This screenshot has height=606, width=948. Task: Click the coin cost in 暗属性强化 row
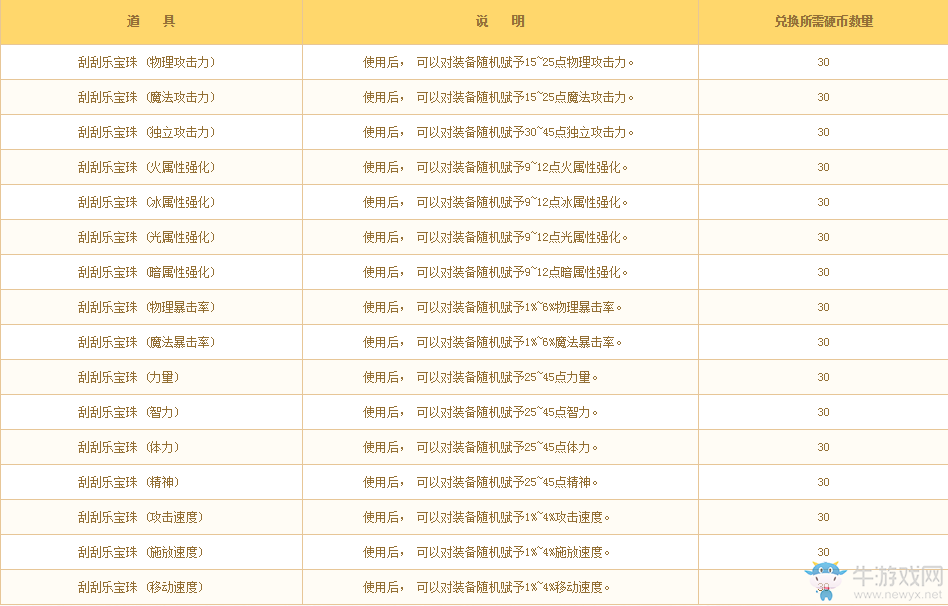coord(823,272)
